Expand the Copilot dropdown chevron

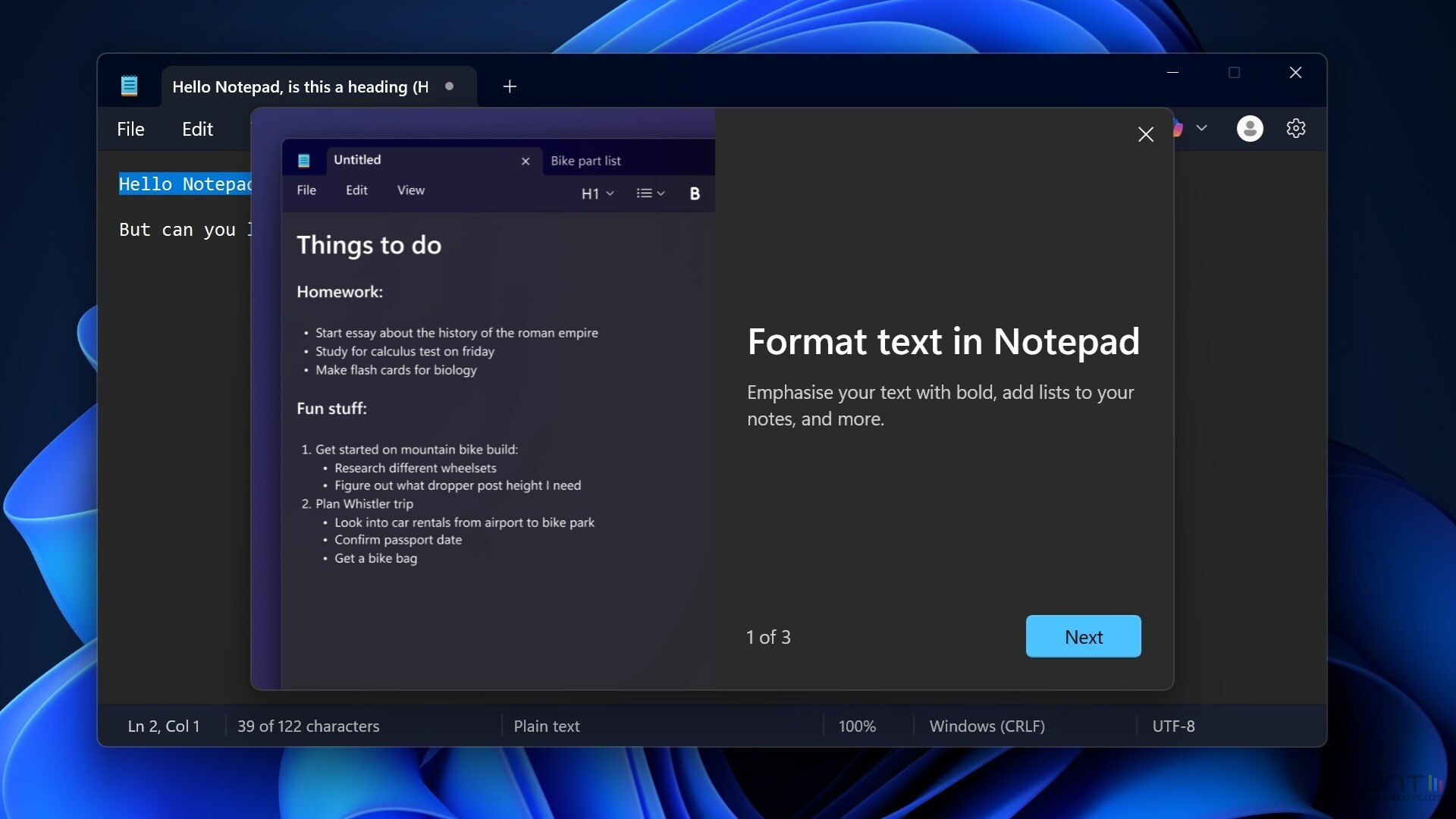pos(1201,128)
